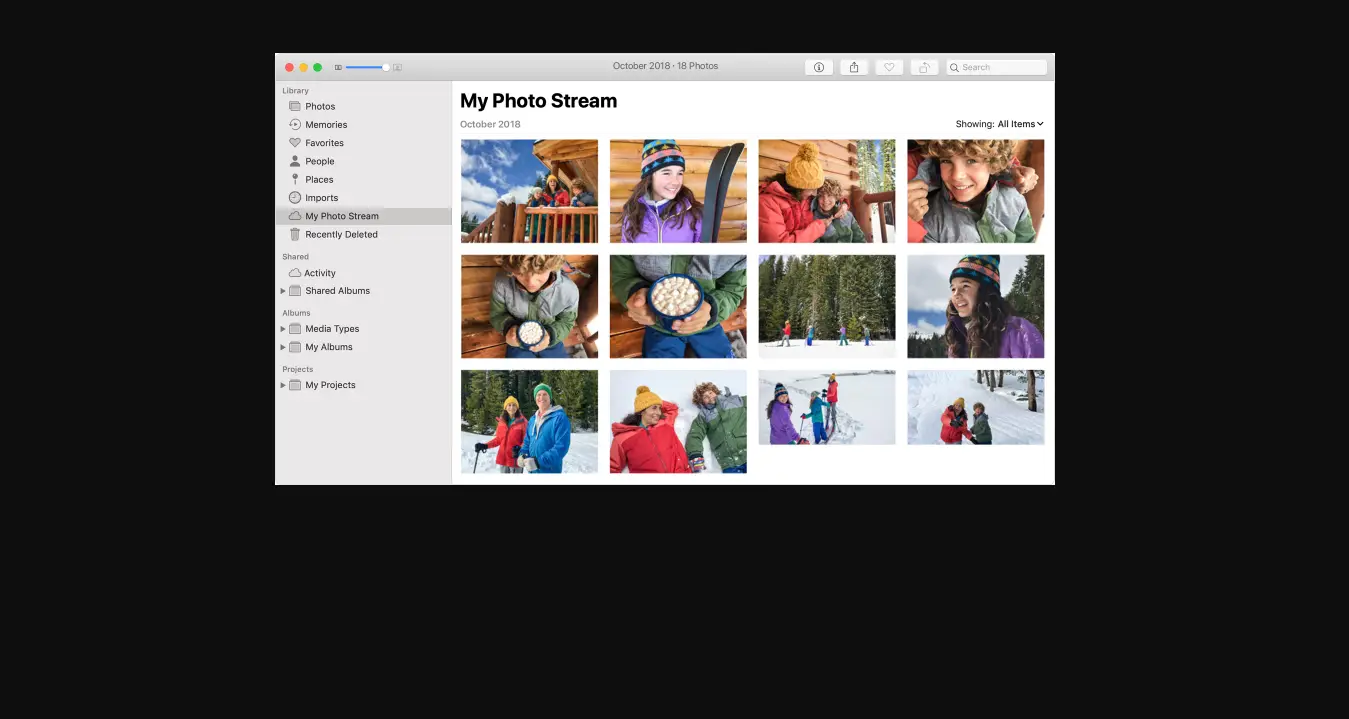Select photo of yellow beanie person hugging child
Image resolution: width=1349 pixels, height=719 pixels.
(827, 191)
